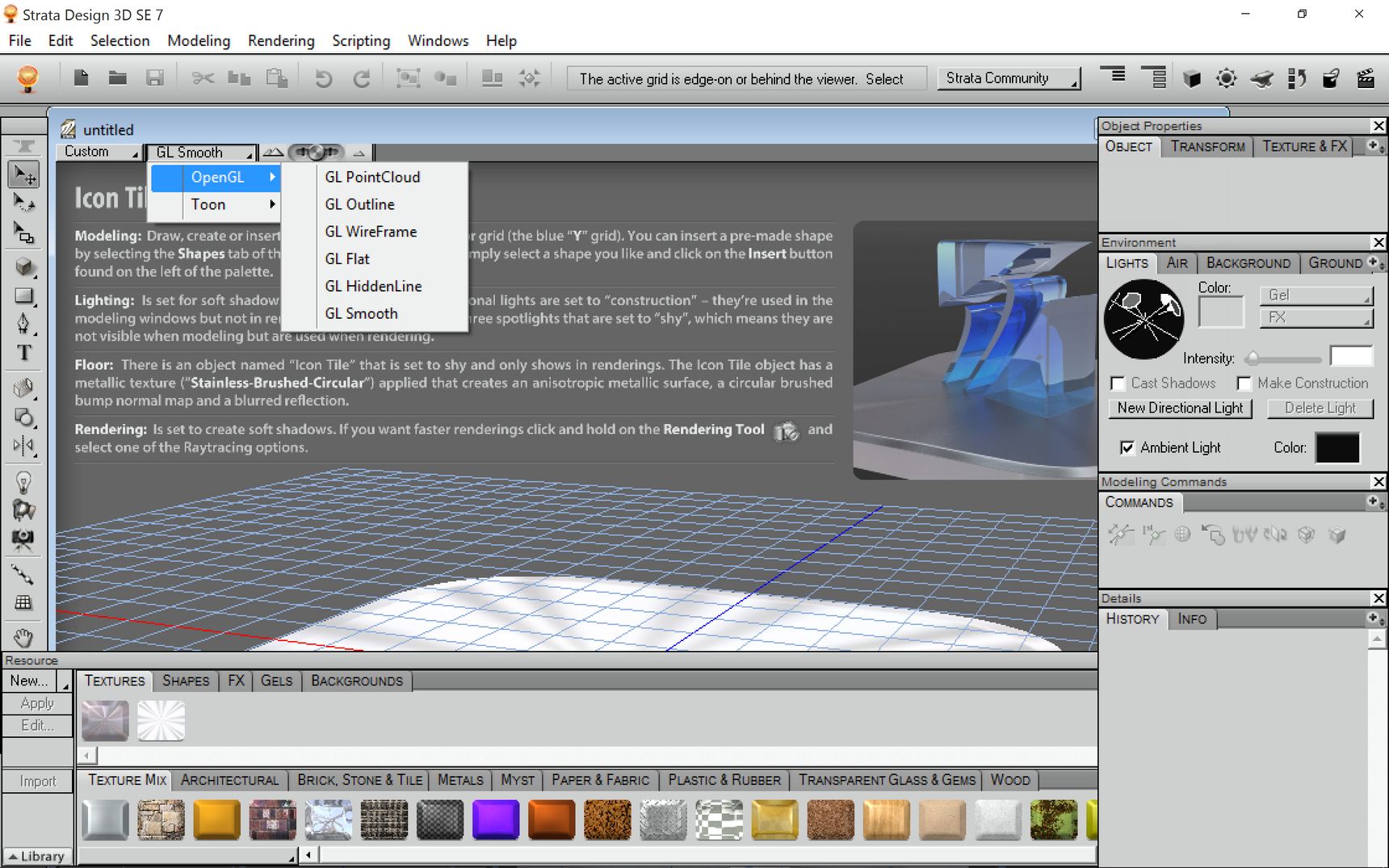Uncheck the Ambient Light checkbox
Screen dimensions: 1389x868
coord(1127,447)
